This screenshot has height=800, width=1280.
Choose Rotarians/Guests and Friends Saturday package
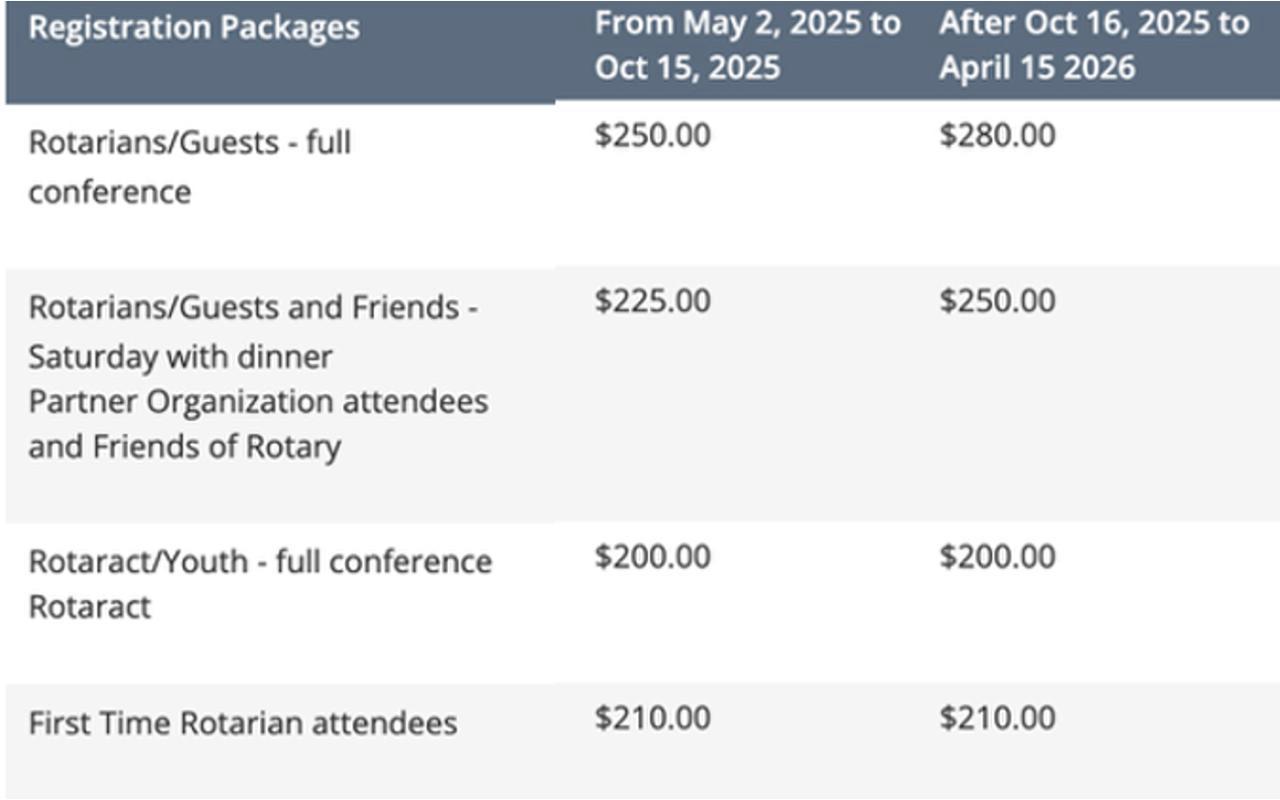252,307
